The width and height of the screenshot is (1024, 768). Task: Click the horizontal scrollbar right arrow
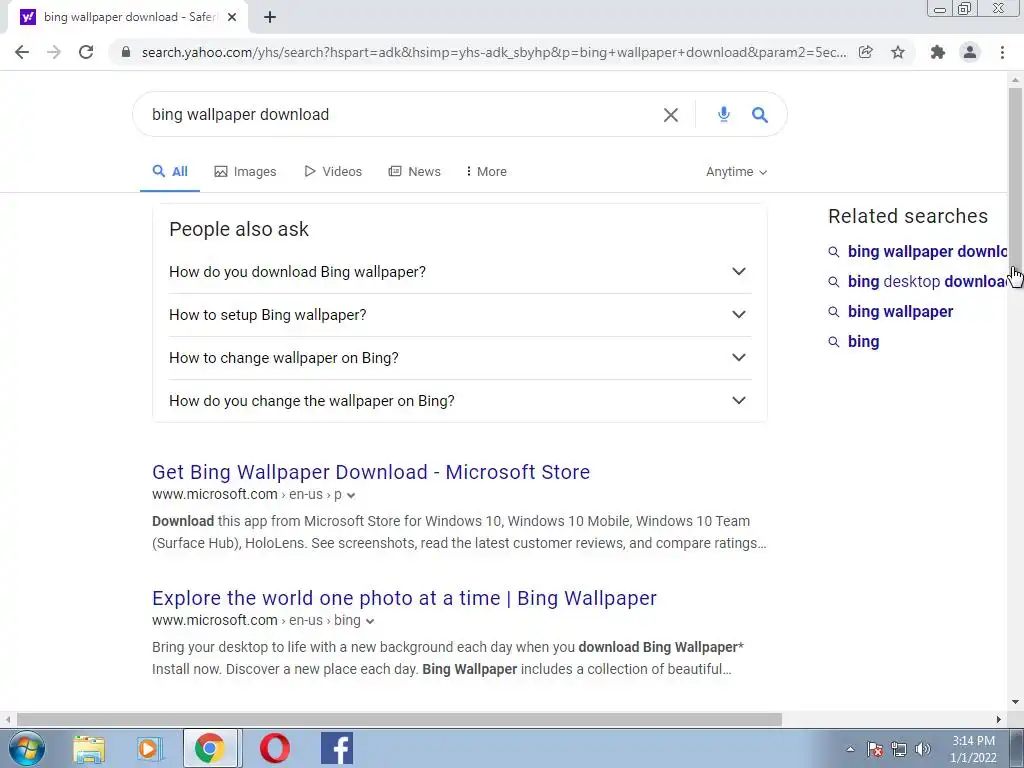tap(999, 720)
